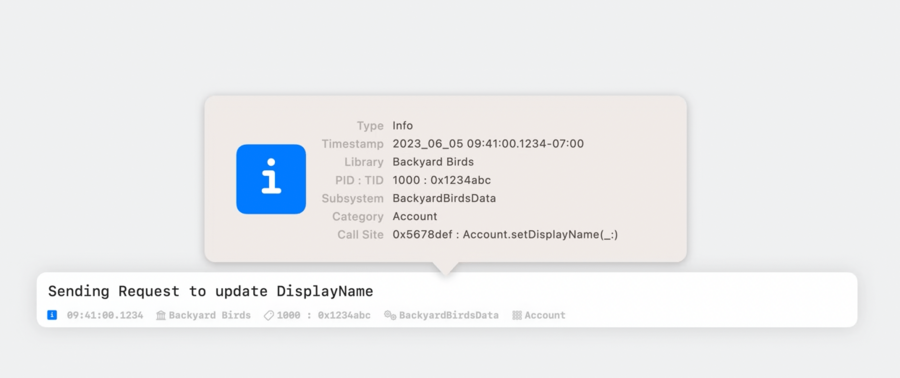
Task: Click the PID : TID value in popover
Action: point(441,180)
